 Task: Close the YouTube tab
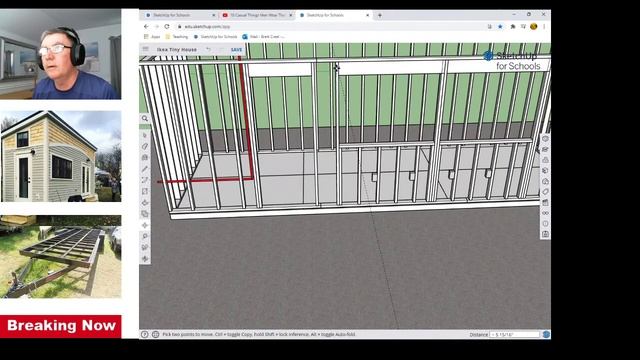[x=291, y=15]
